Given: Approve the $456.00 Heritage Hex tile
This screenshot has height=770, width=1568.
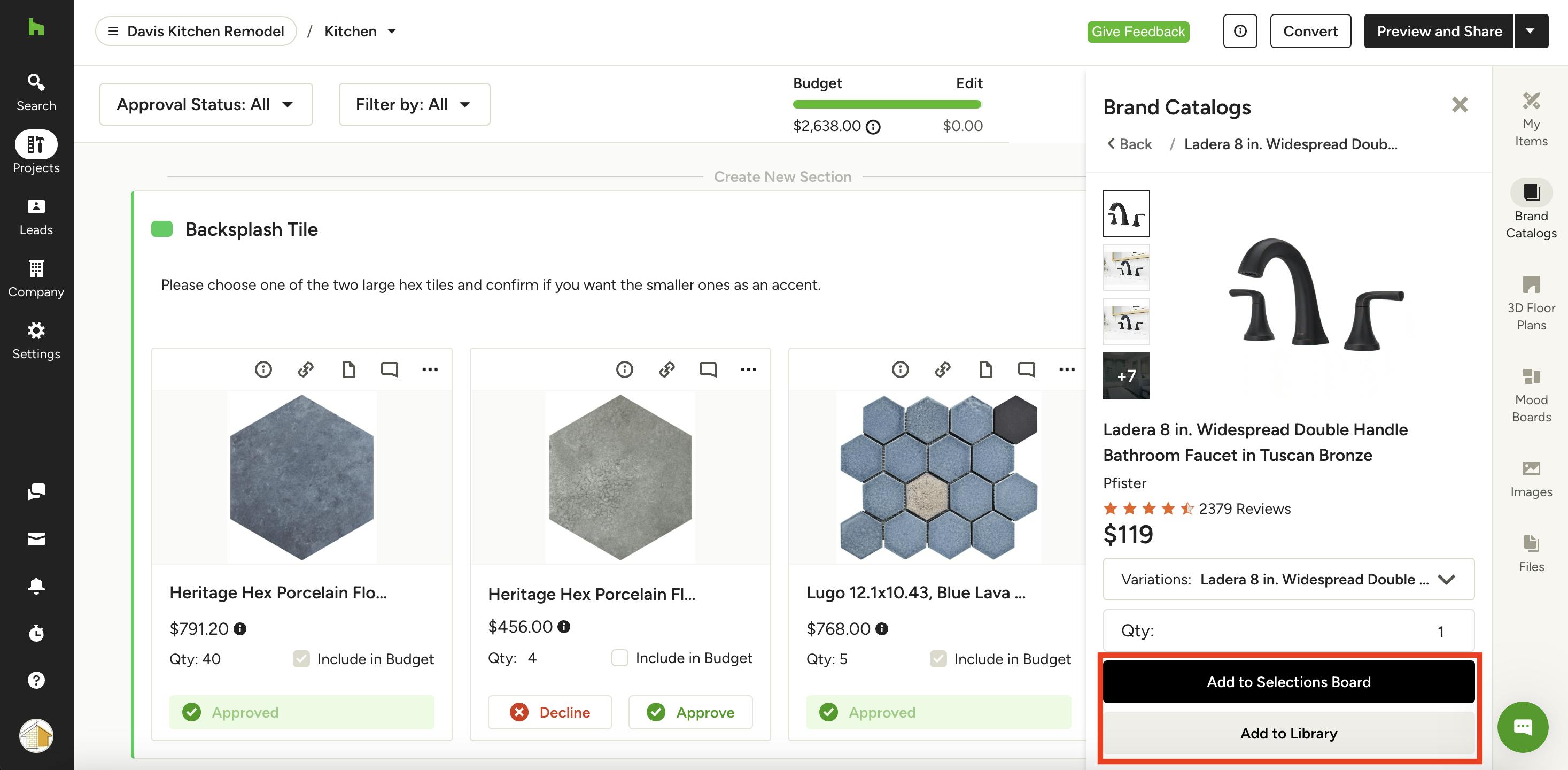Looking at the screenshot, I should [690, 712].
